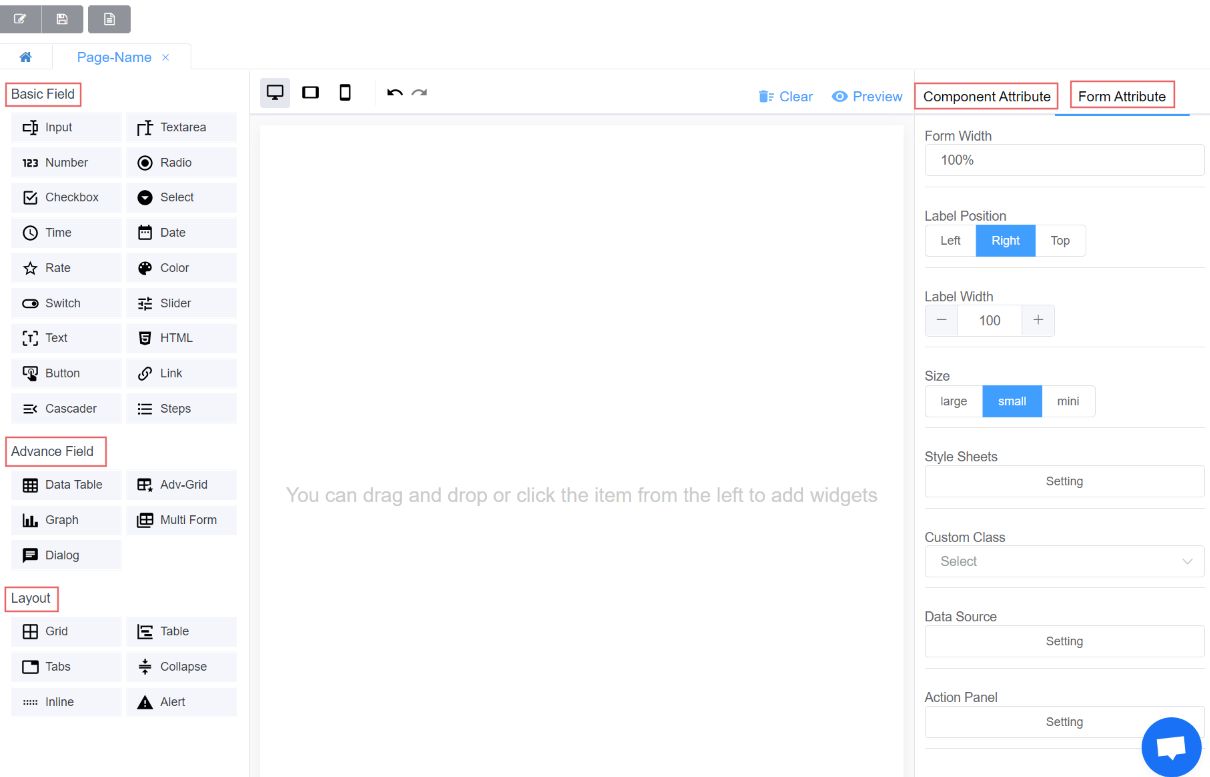Add a Textarea widget
Screen dimensions: 1210x777
coord(181,127)
